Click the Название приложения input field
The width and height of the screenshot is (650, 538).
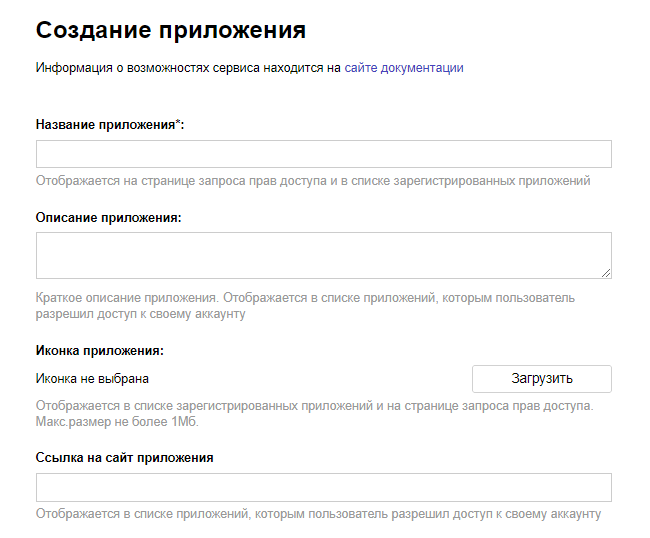(x=323, y=154)
